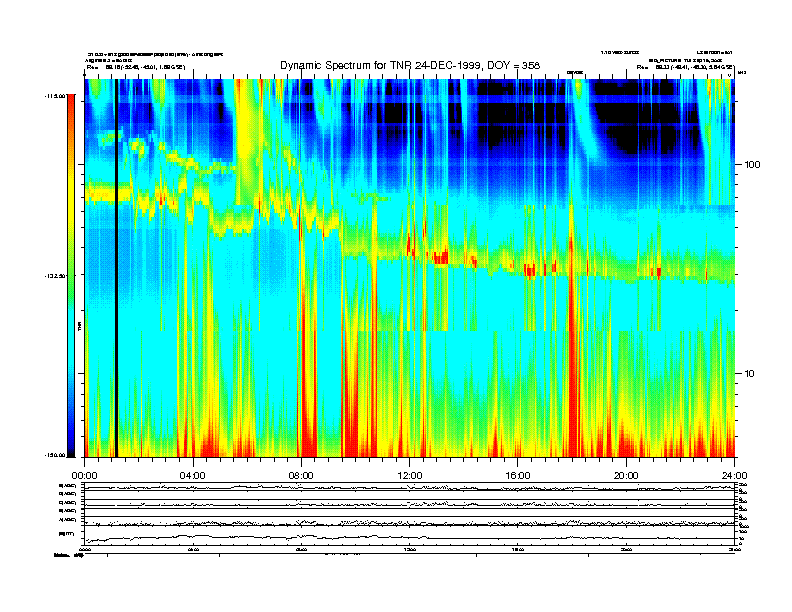The width and height of the screenshot is (792, 612).
Task: Click the 08:00 time axis label
Action: coord(301,476)
